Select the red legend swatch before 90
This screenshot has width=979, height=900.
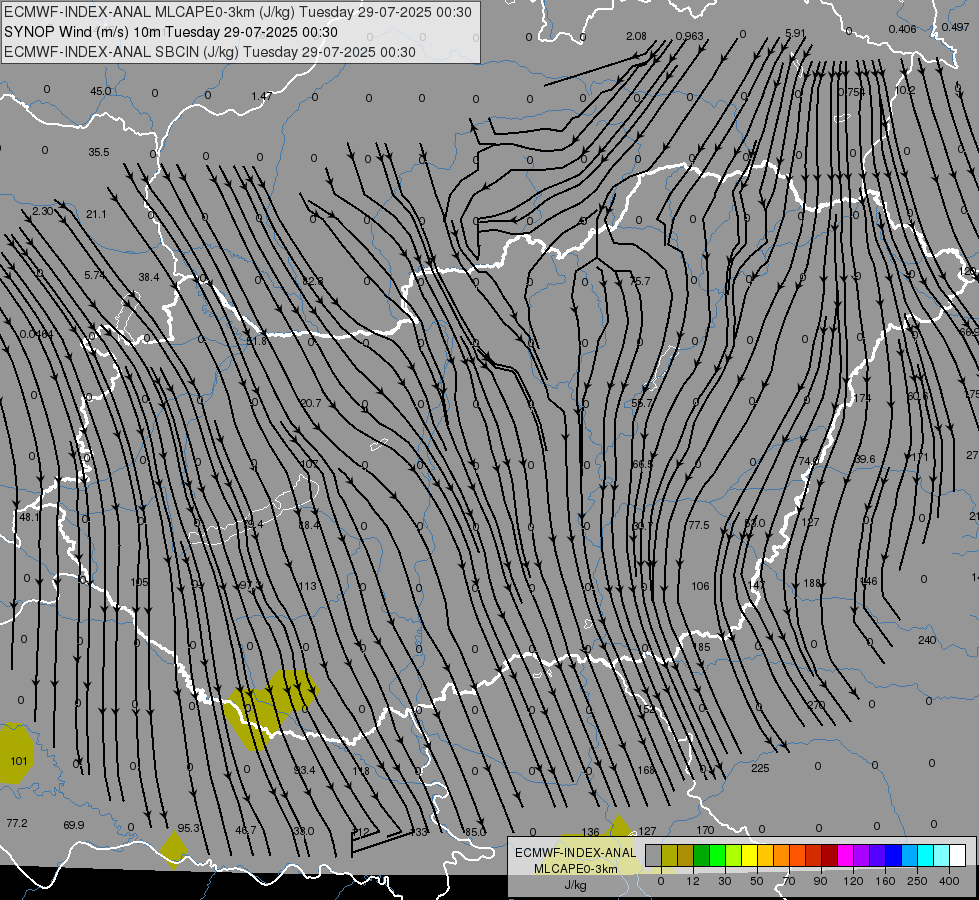(x=814, y=855)
